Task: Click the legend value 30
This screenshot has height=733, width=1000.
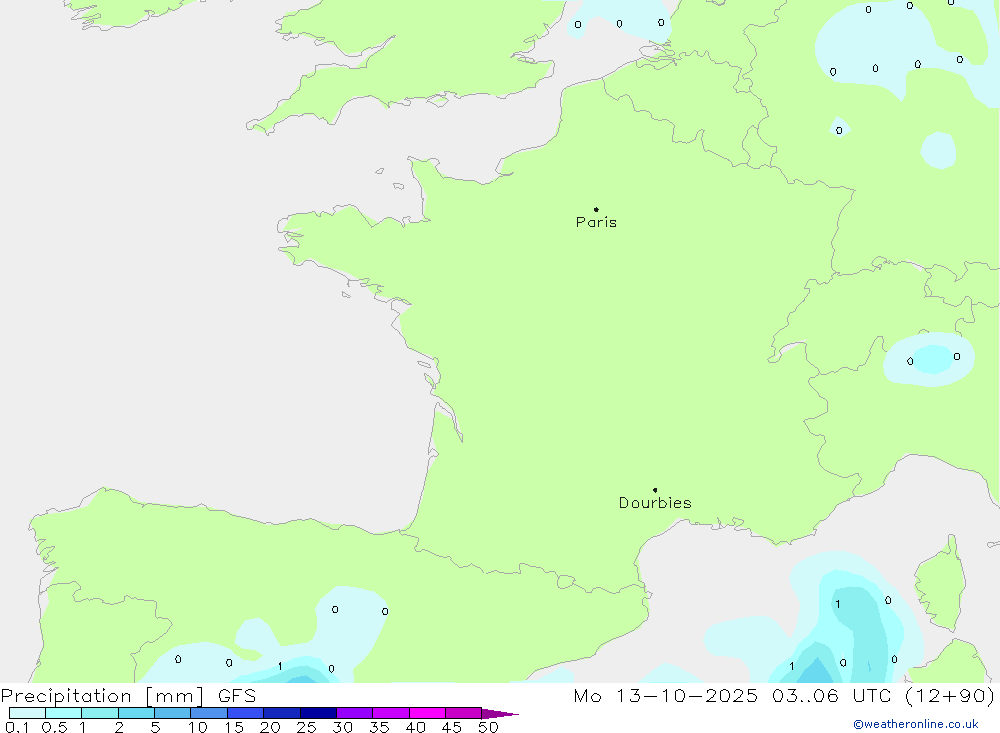Action: 343,727
